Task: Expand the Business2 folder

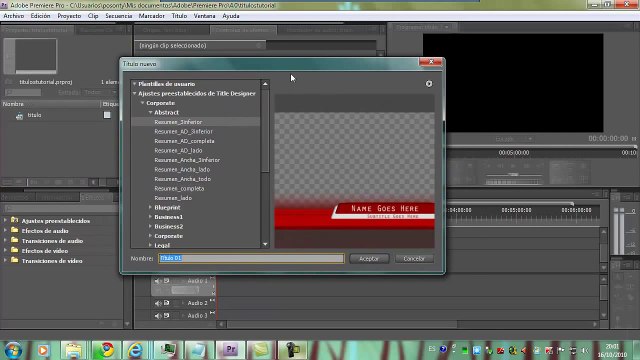Action: (x=150, y=226)
